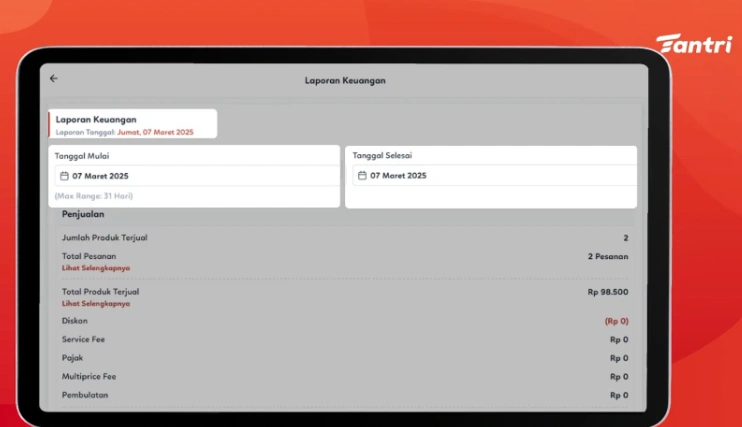The height and width of the screenshot is (427, 742).
Task: Click the Pembulatan label
Action: click(85, 395)
